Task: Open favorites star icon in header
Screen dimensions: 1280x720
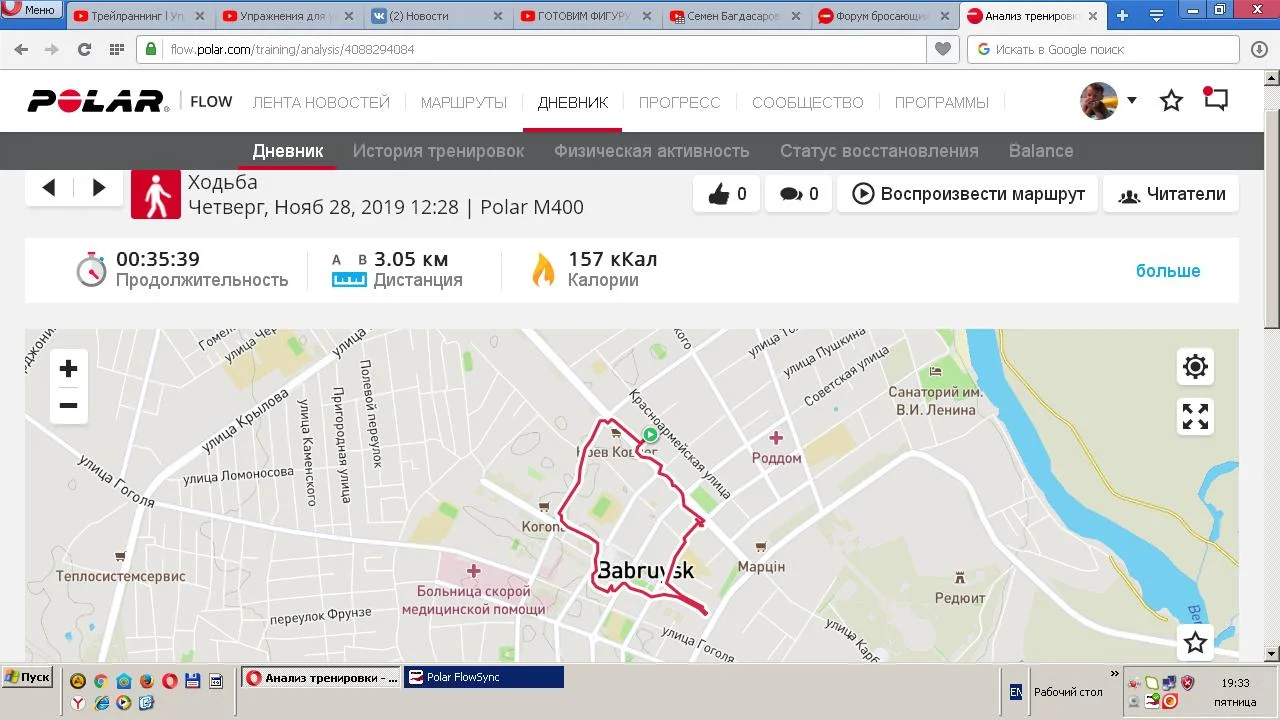Action: [1171, 101]
